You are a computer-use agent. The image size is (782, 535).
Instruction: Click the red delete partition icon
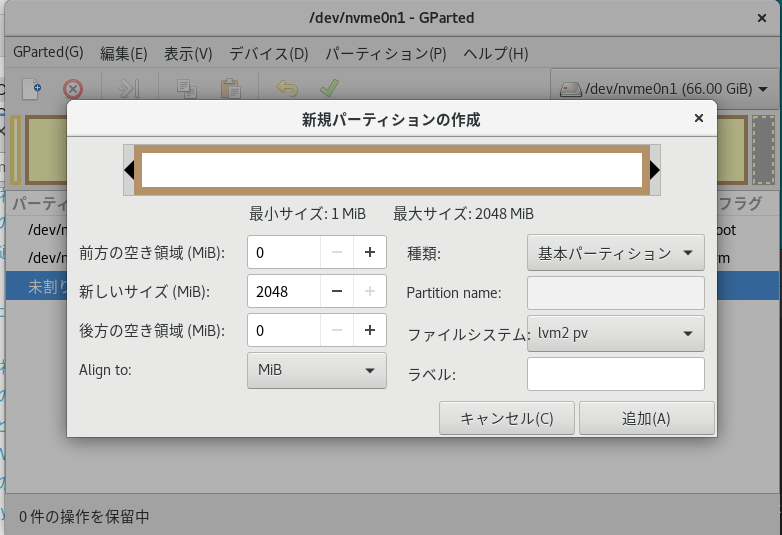pyautogui.click(x=73, y=88)
